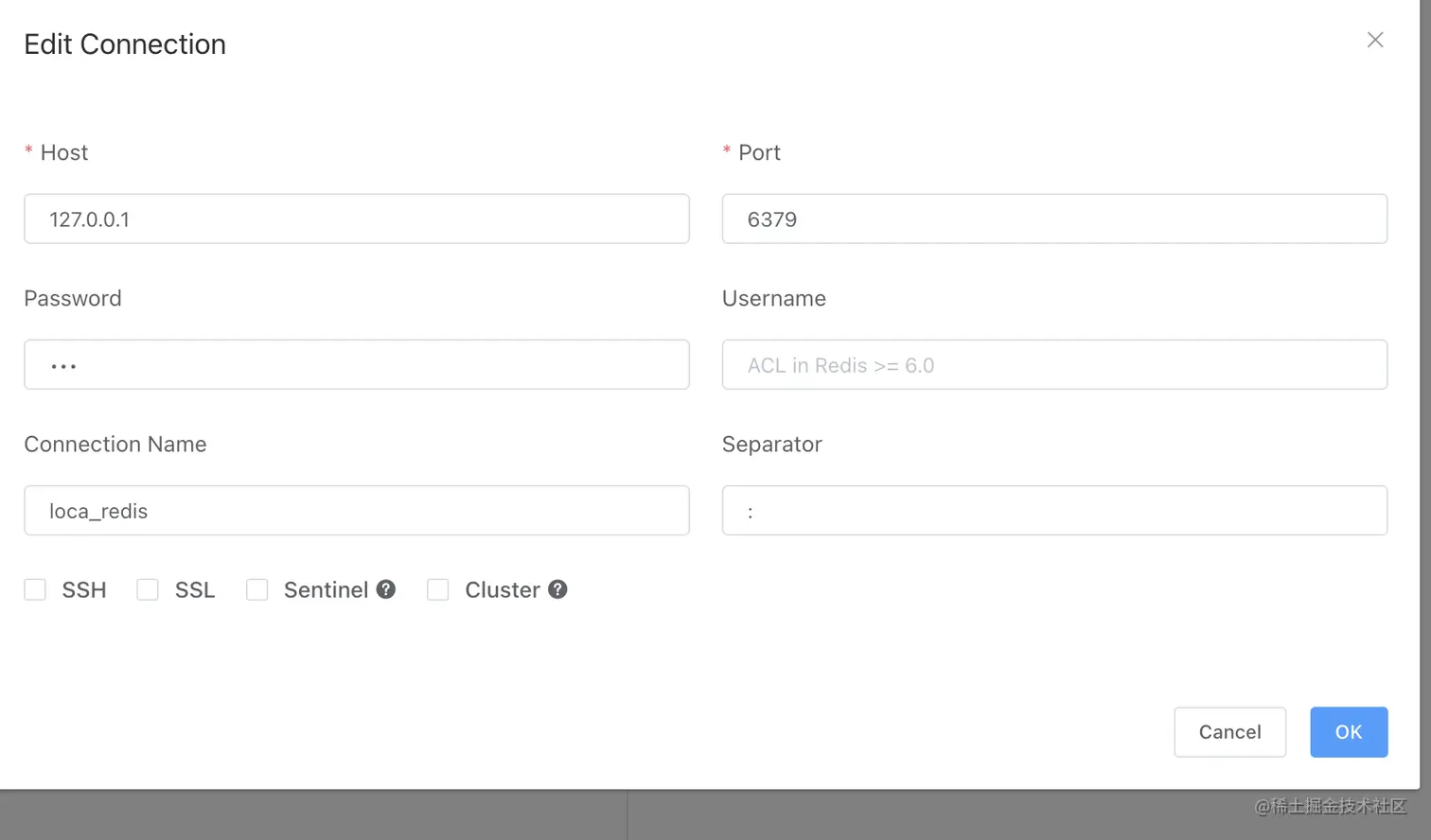Image resolution: width=1431 pixels, height=840 pixels.
Task: Click the Sentinel help question-mark icon
Action: (385, 589)
